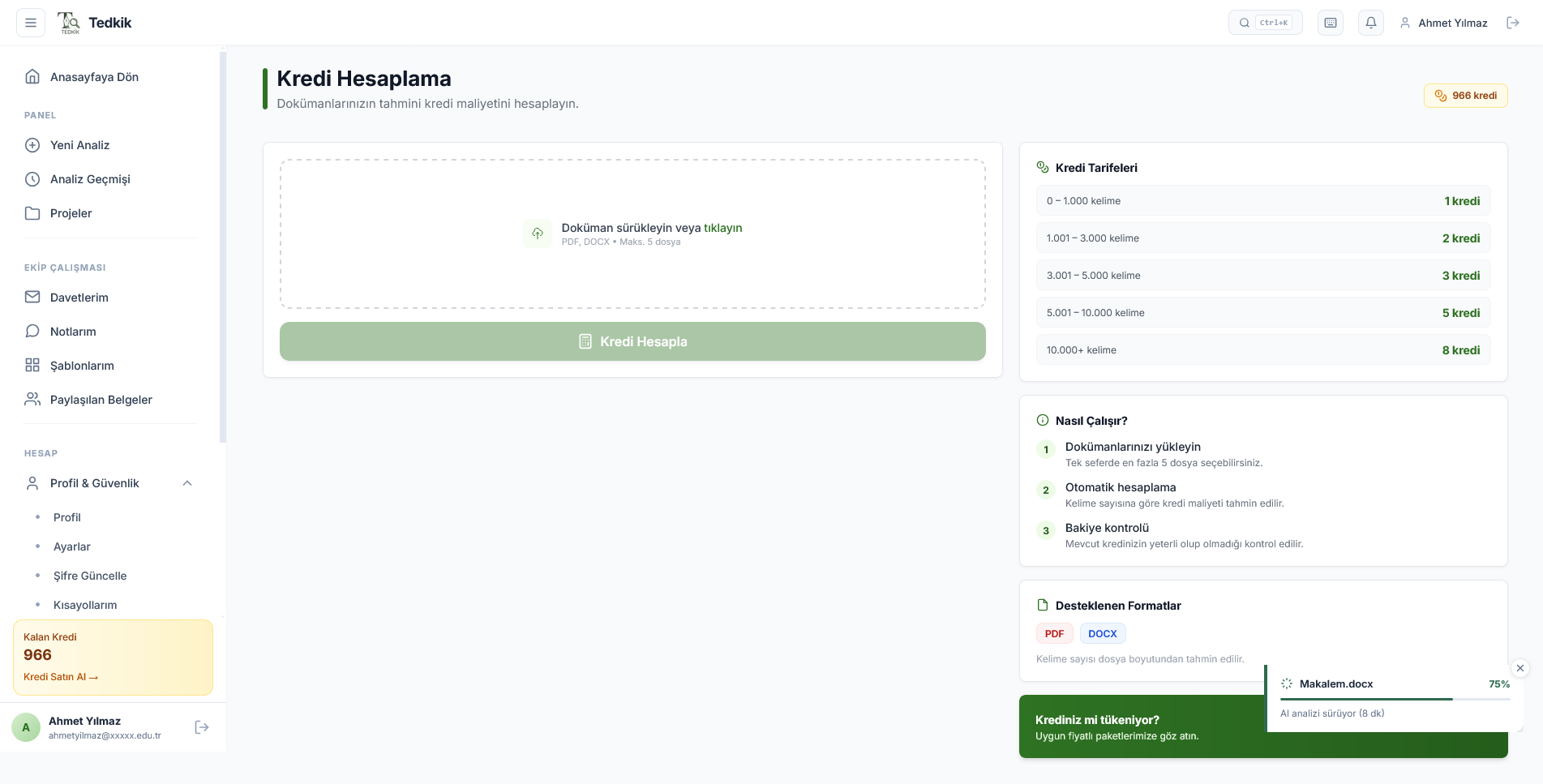Click the Kredi Hesapla button
This screenshot has width=1543, height=784.
pos(632,341)
